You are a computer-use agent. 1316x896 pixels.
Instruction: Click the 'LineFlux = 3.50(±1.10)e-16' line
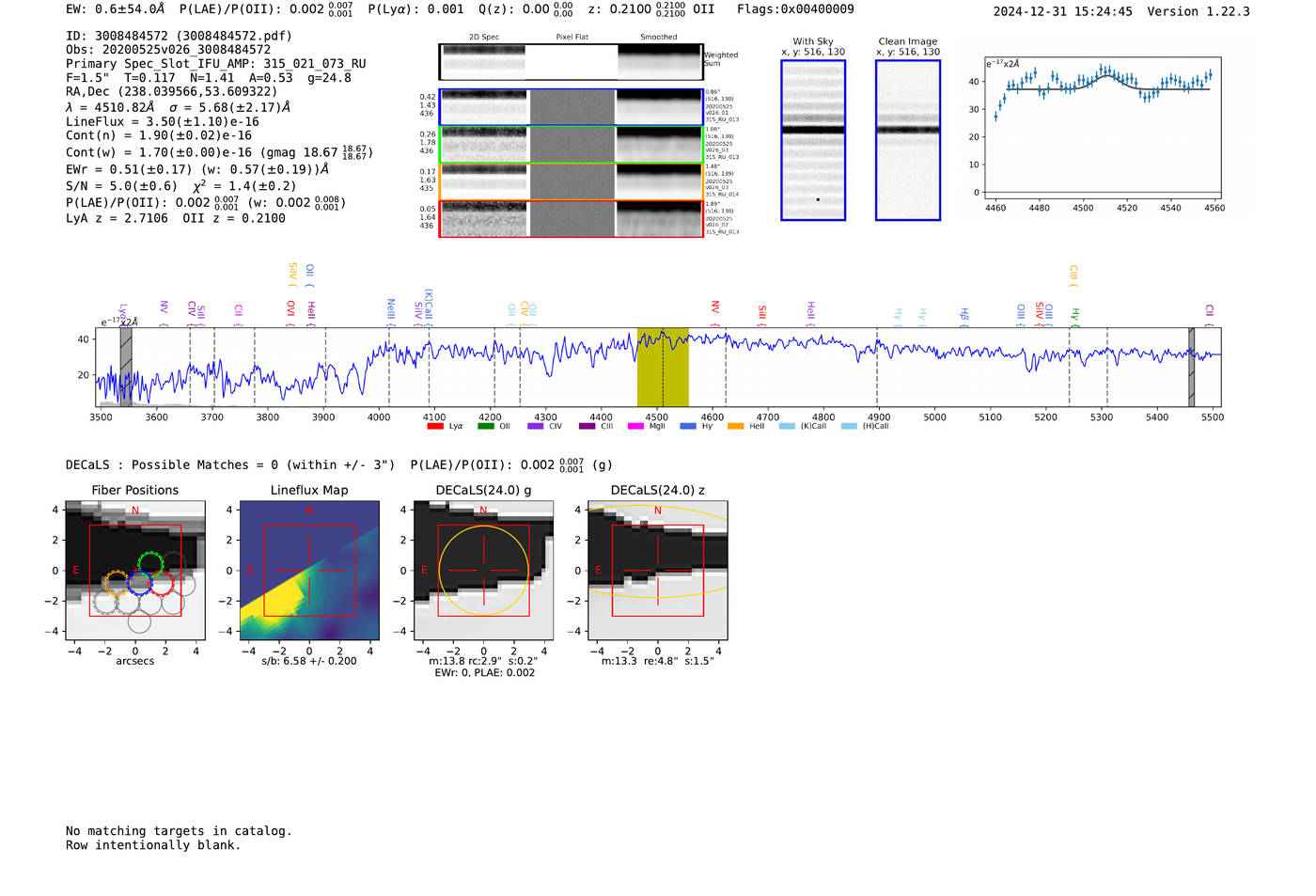tap(163, 121)
